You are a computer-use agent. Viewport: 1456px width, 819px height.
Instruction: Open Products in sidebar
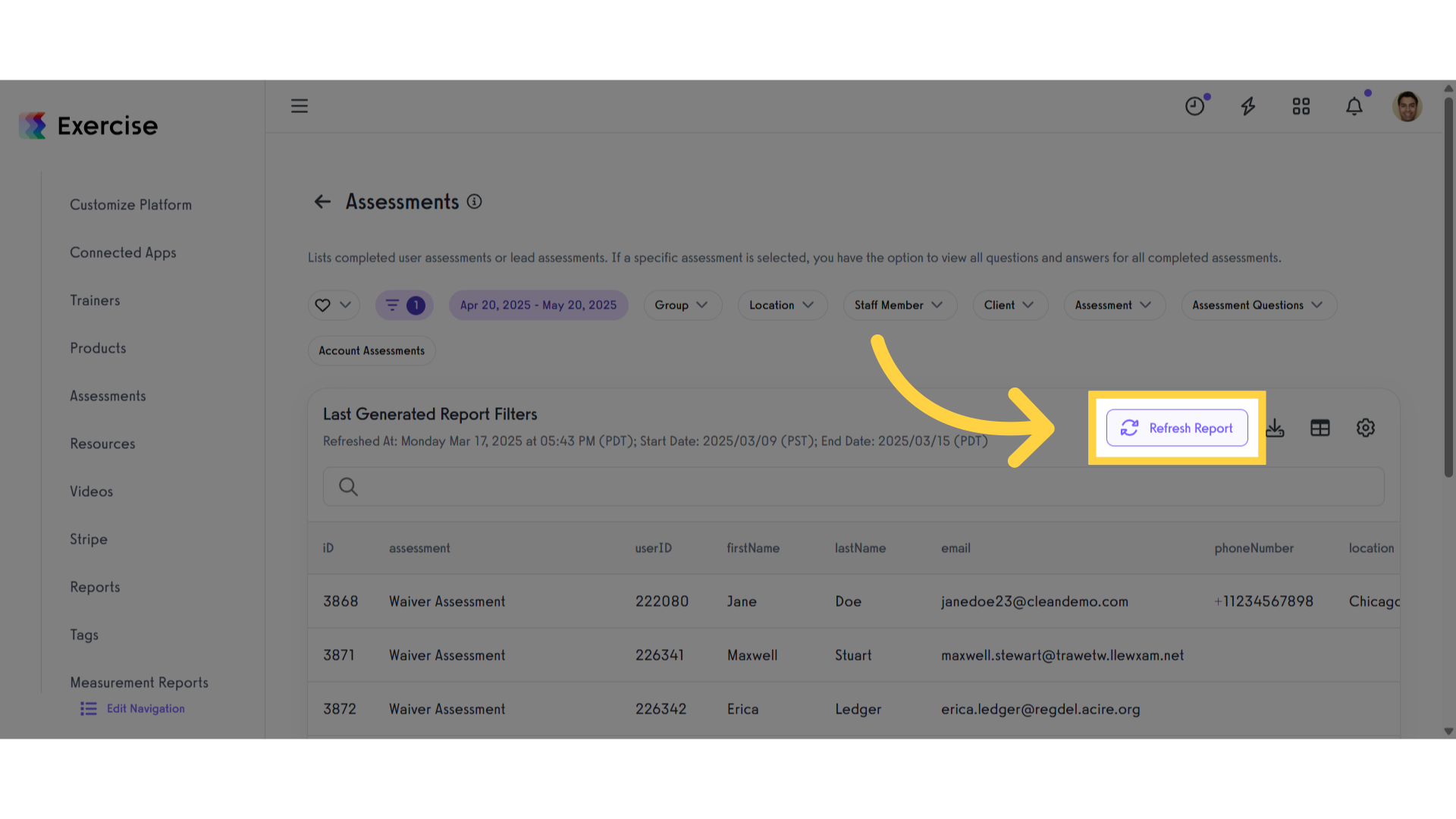point(98,348)
